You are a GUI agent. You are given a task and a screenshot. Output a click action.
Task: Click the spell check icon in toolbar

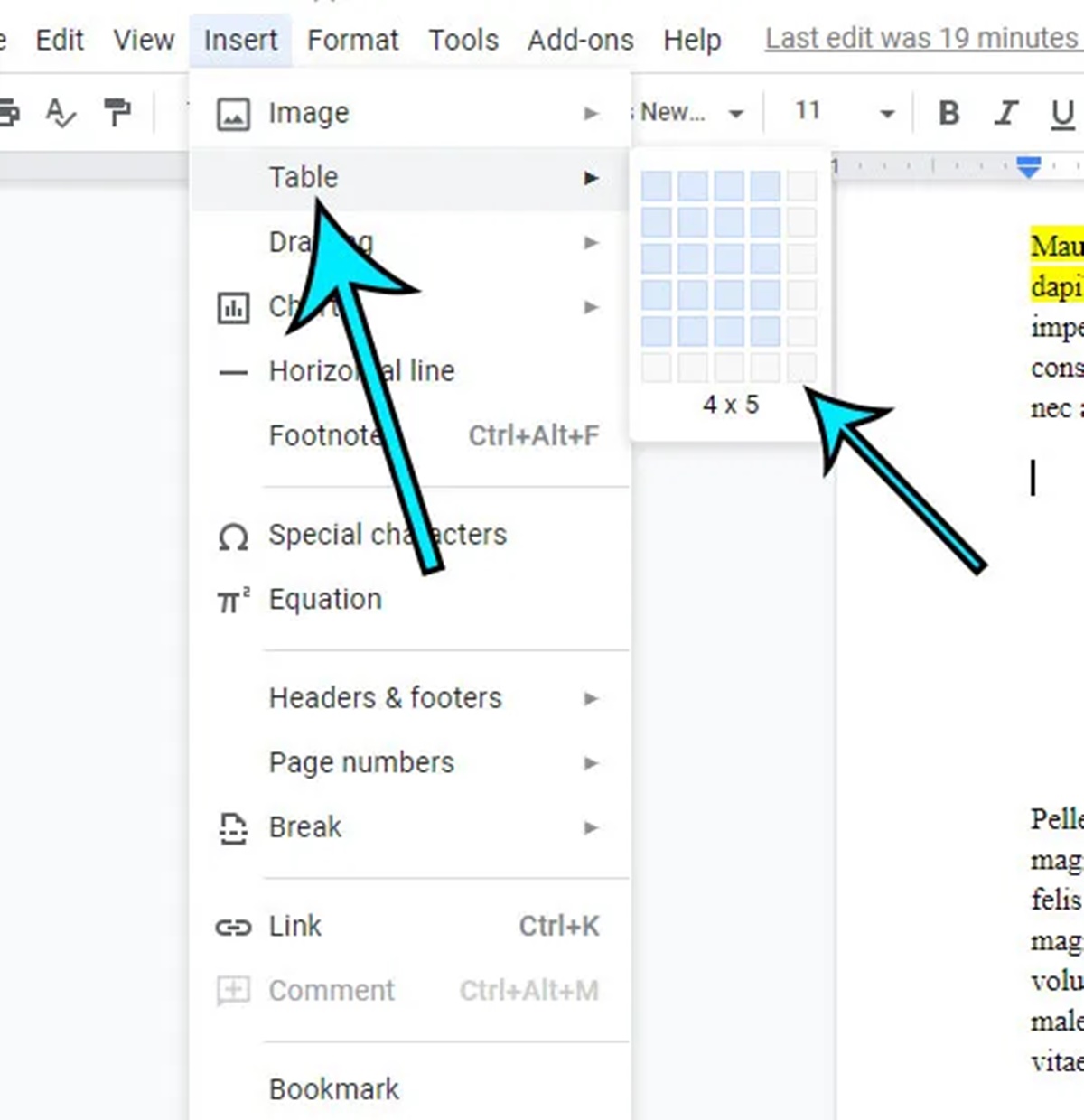pyautogui.click(x=61, y=113)
